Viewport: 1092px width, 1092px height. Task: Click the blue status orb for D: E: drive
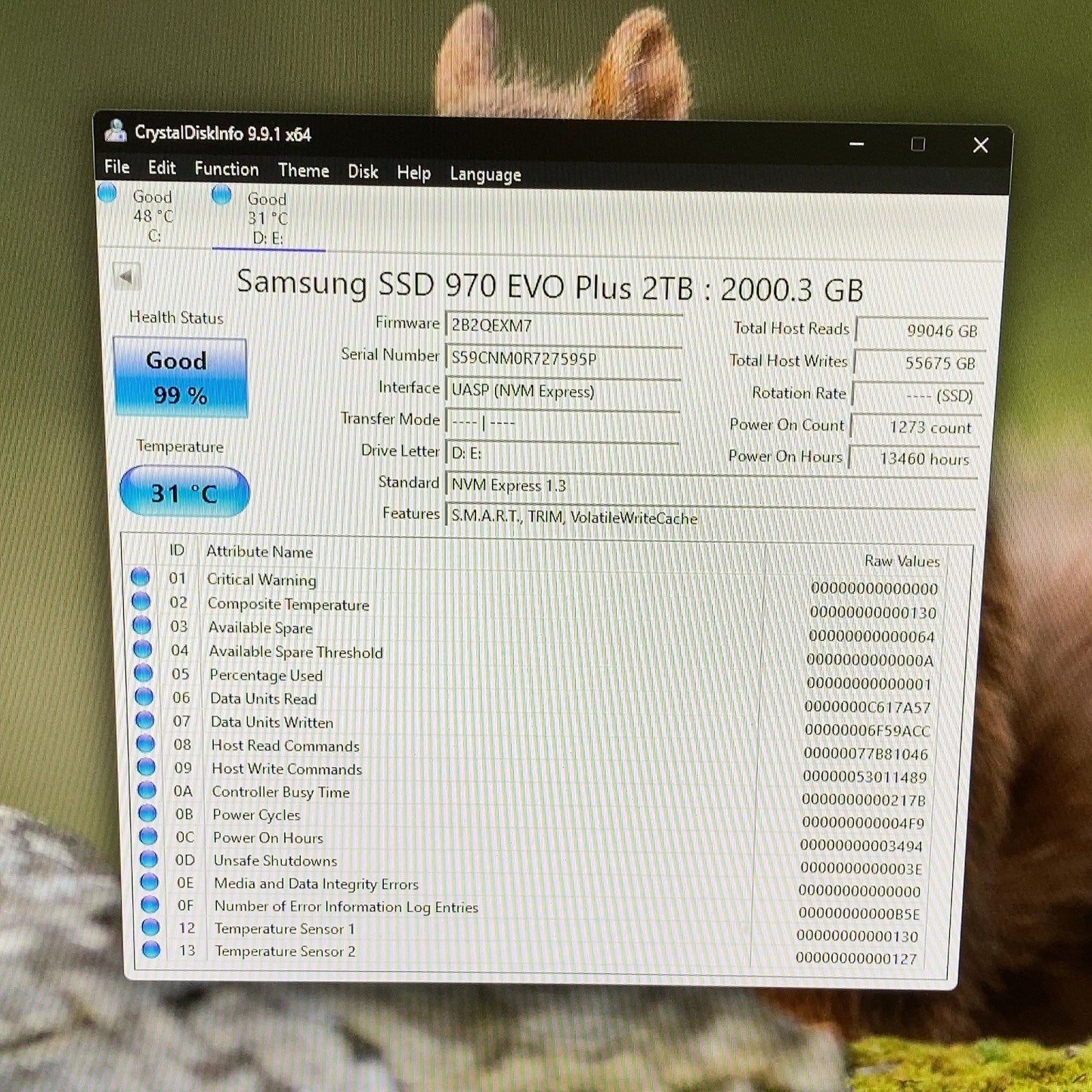(221, 195)
